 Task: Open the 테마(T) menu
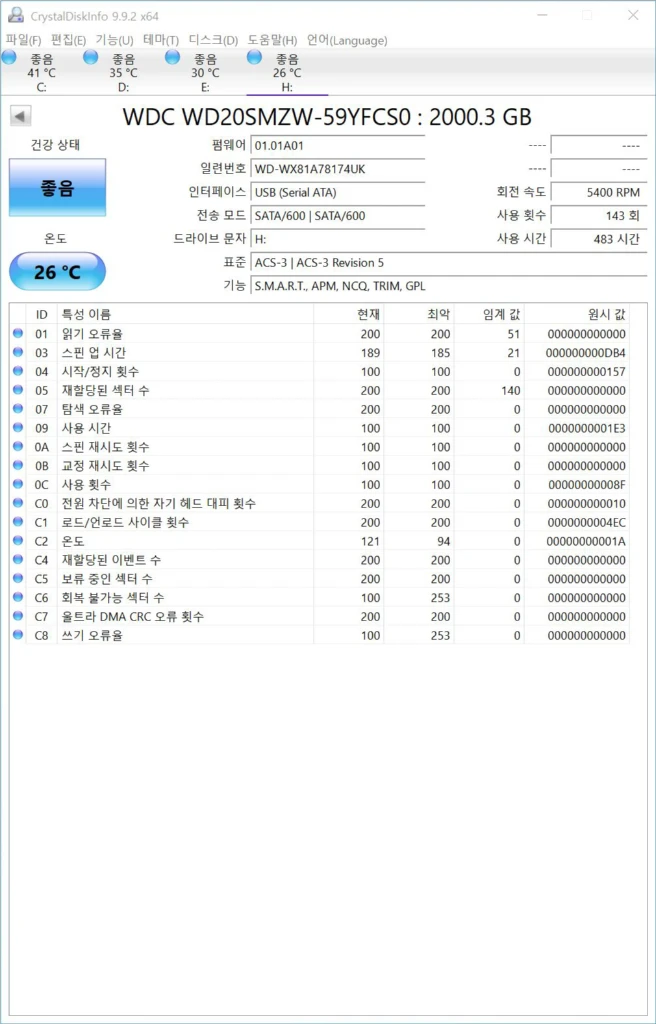tap(161, 40)
